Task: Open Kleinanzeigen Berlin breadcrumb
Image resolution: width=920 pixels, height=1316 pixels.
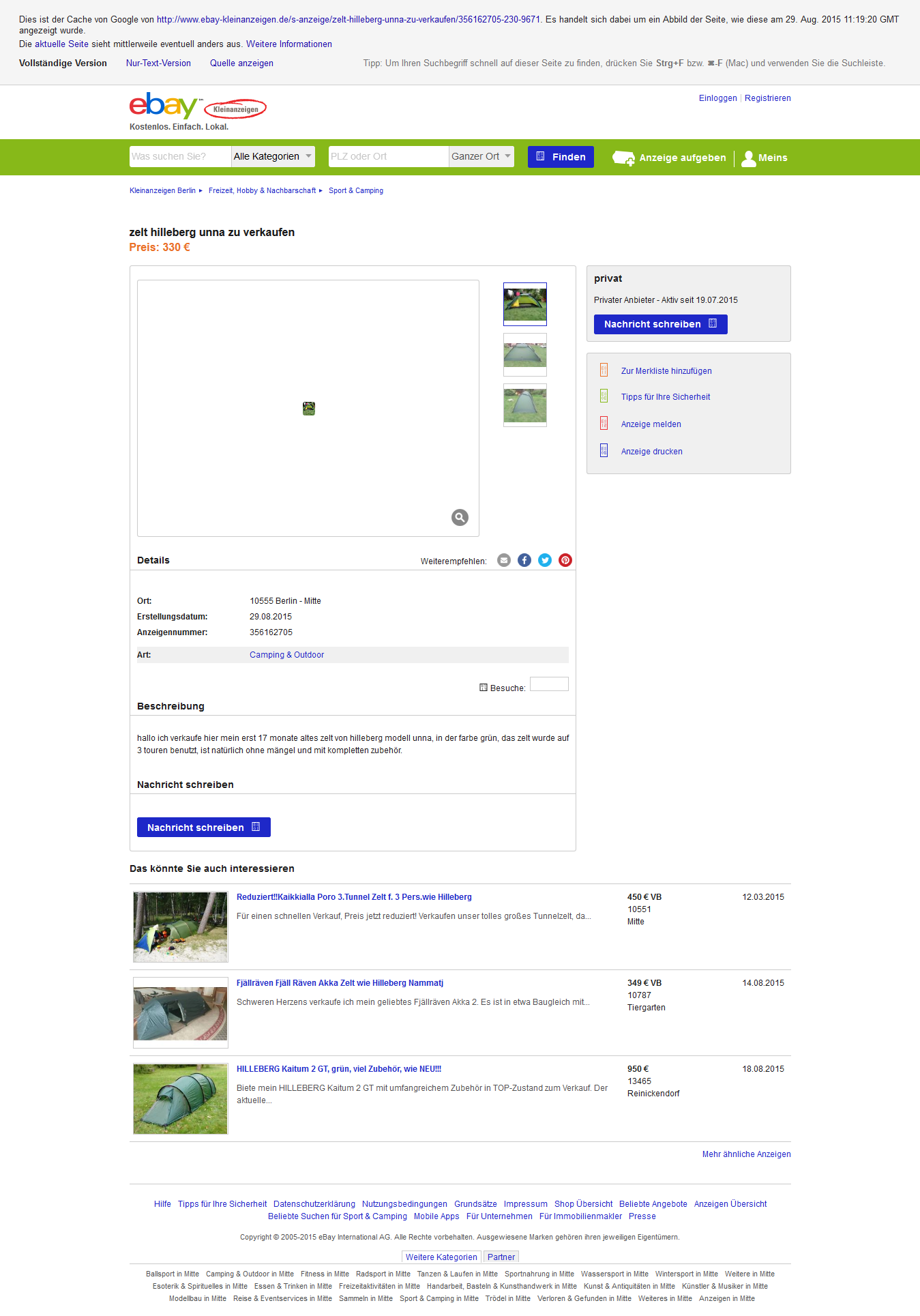Action: [x=162, y=190]
